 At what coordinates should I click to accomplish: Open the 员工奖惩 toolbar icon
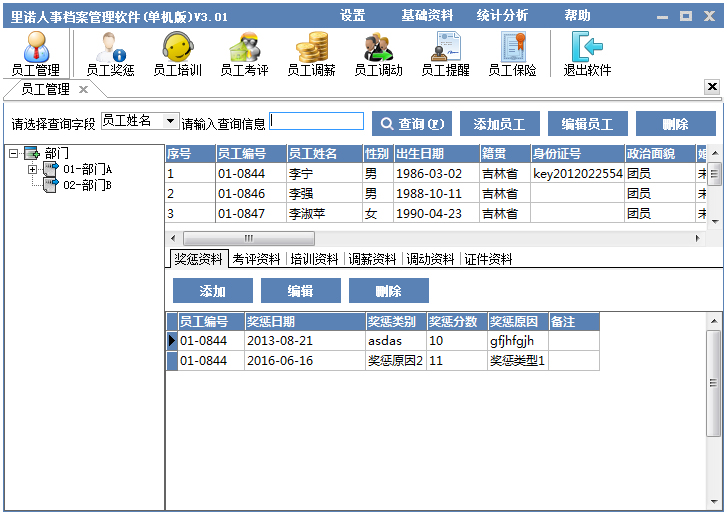[110, 53]
